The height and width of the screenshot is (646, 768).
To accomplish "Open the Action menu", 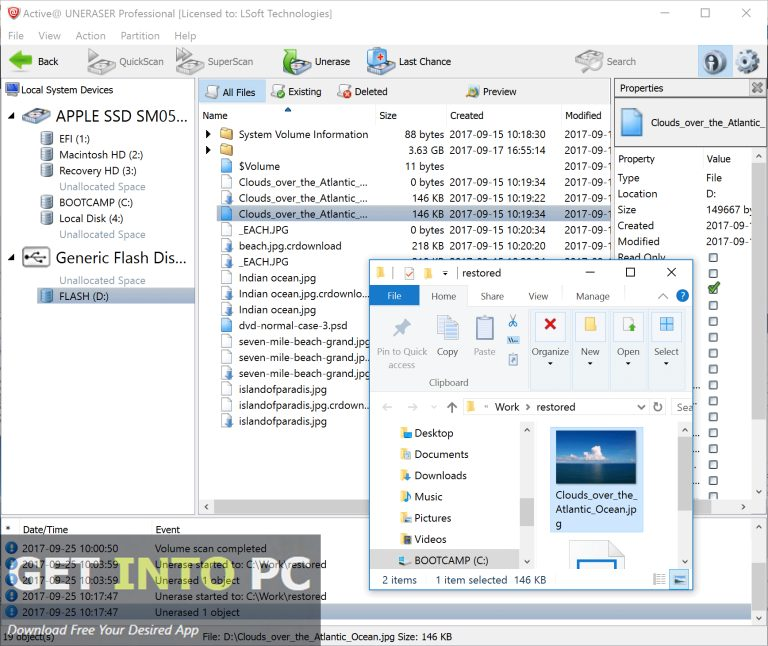I will (x=91, y=36).
